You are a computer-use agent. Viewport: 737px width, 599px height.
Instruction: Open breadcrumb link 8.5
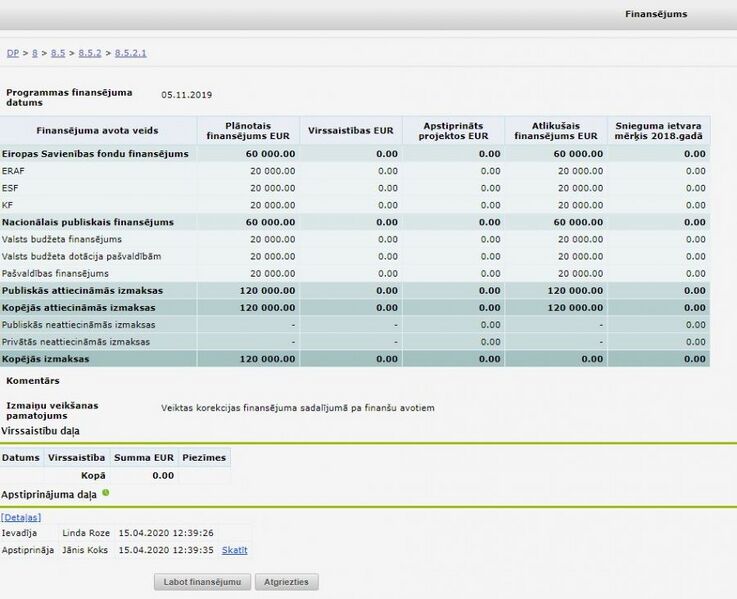point(58,53)
